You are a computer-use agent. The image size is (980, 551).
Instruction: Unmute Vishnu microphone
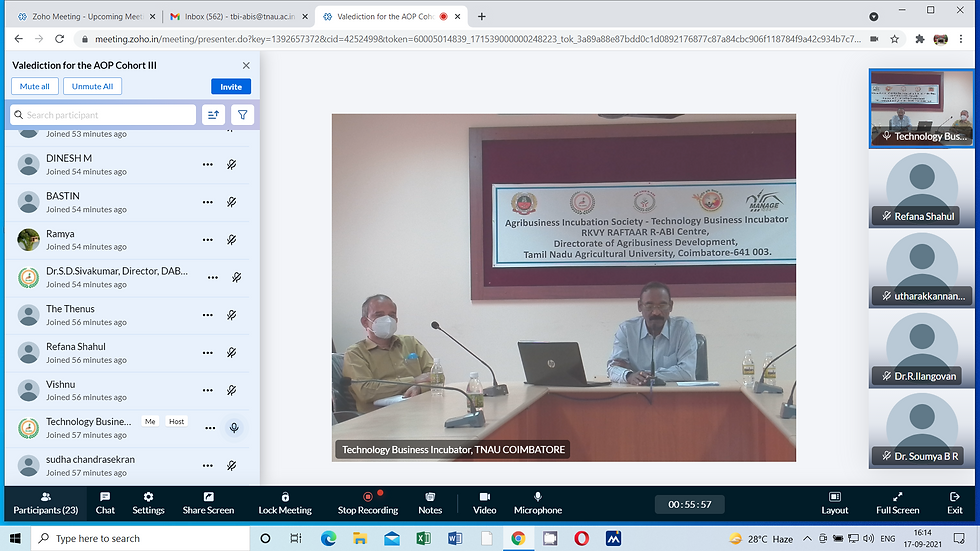coord(231,390)
